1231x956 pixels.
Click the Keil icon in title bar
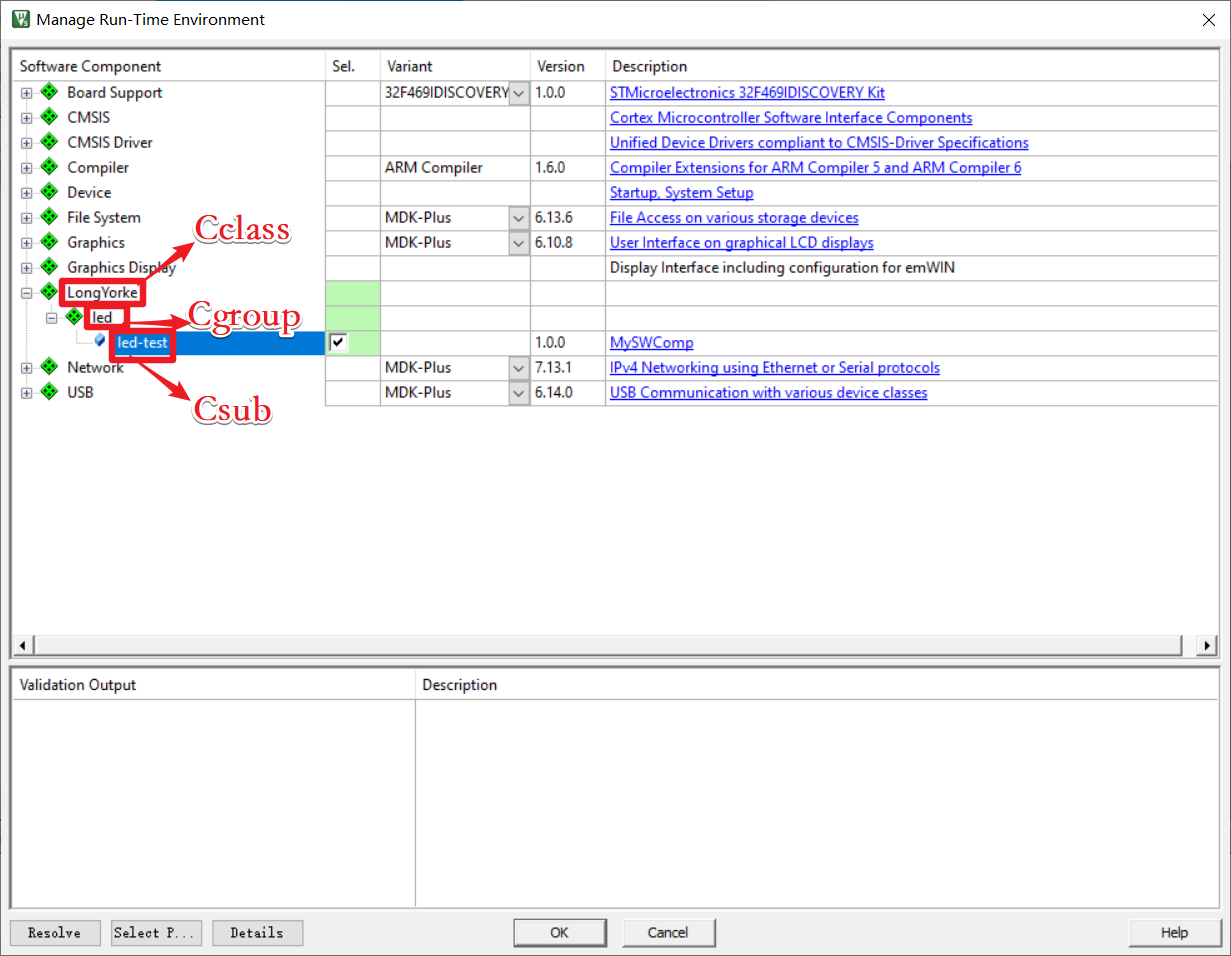(x=19, y=19)
